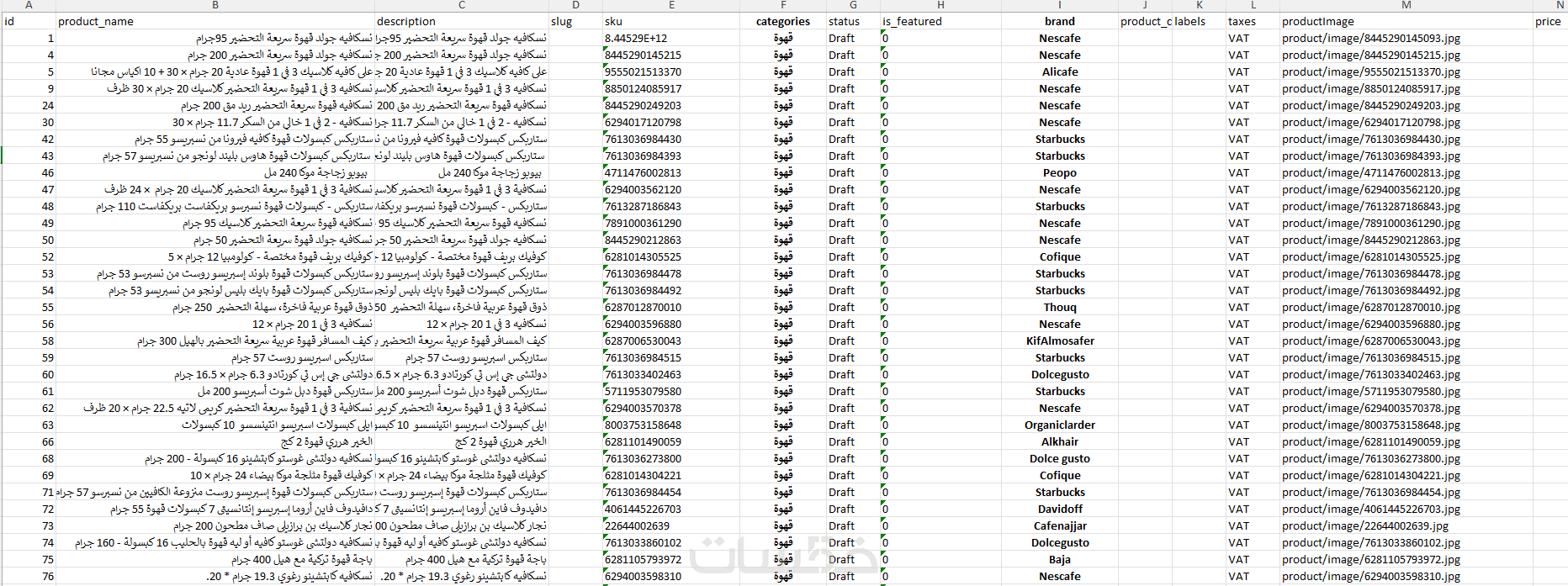
Task: Select the 'Peopo' brand cell
Action: [x=1059, y=172]
